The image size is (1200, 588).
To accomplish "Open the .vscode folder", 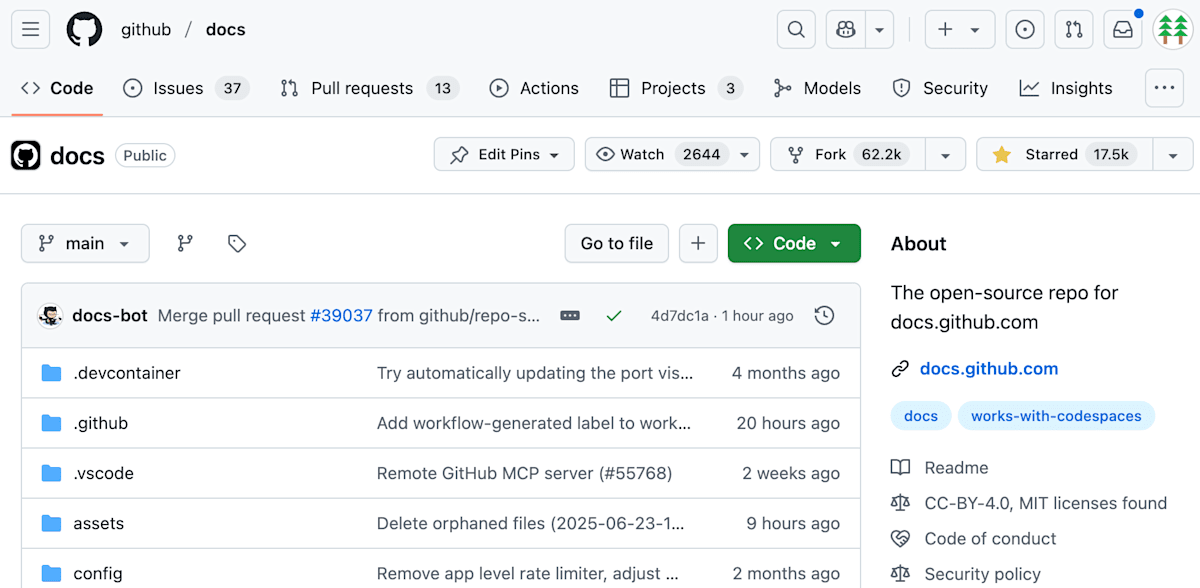I will coord(103,473).
